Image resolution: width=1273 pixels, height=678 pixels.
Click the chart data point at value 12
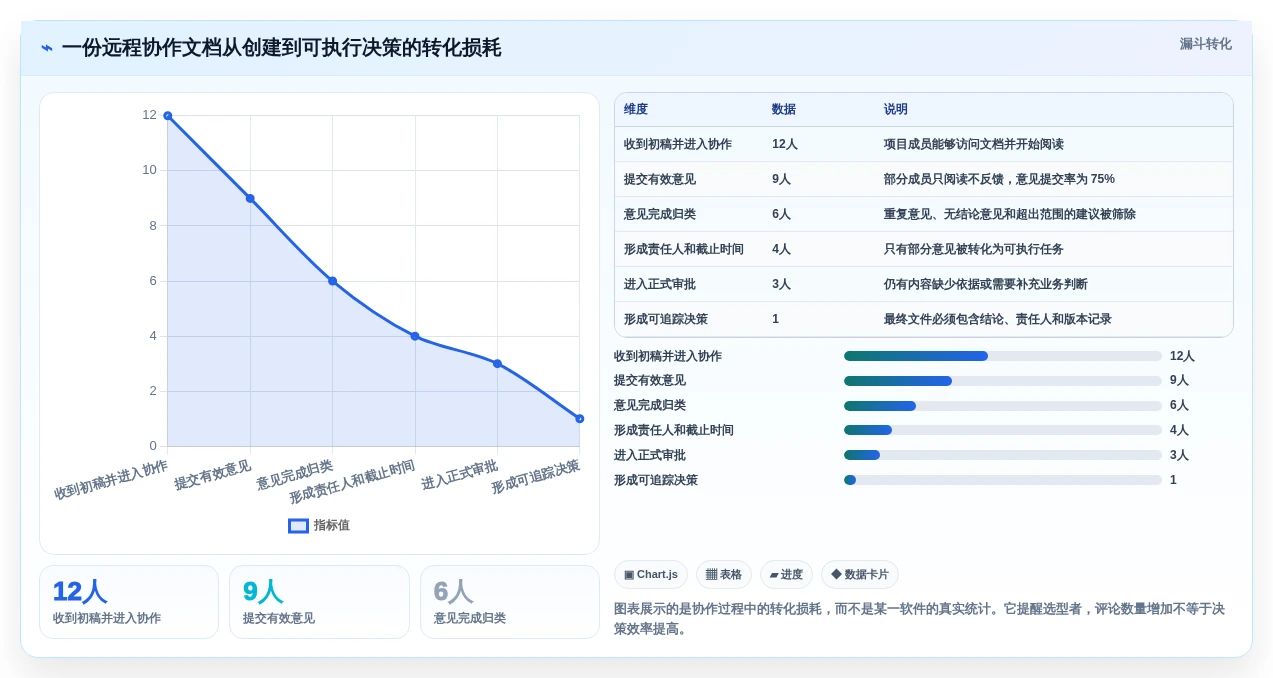pos(168,116)
